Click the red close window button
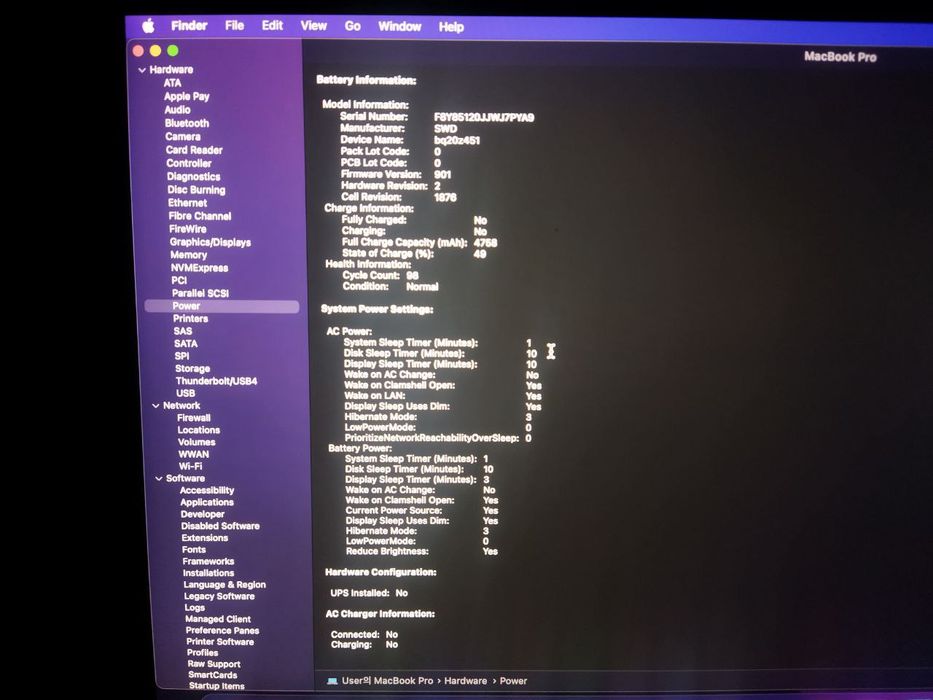Viewport: 933px width, 700px height. (x=138, y=51)
